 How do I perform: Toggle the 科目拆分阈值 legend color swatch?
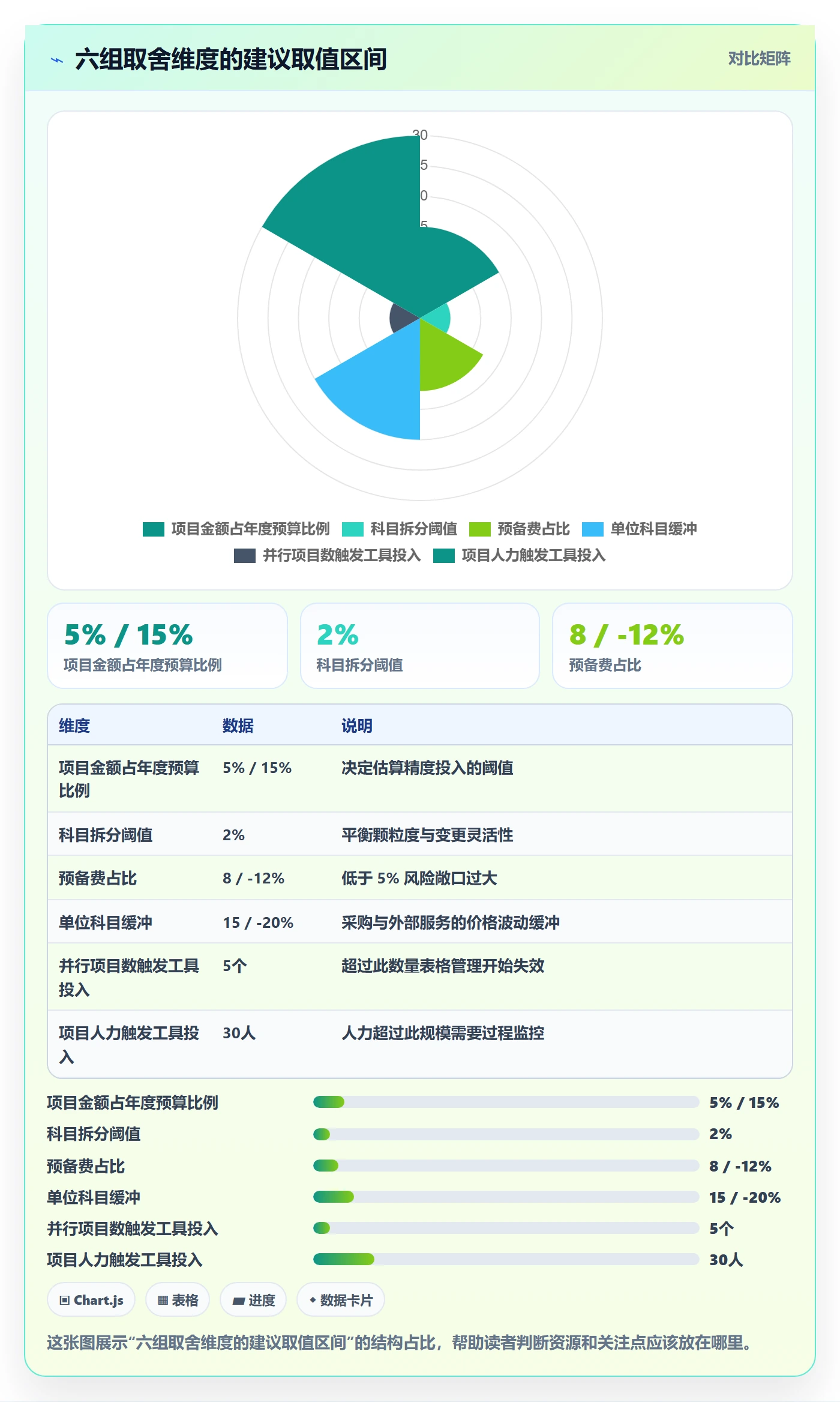[x=353, y=529]
